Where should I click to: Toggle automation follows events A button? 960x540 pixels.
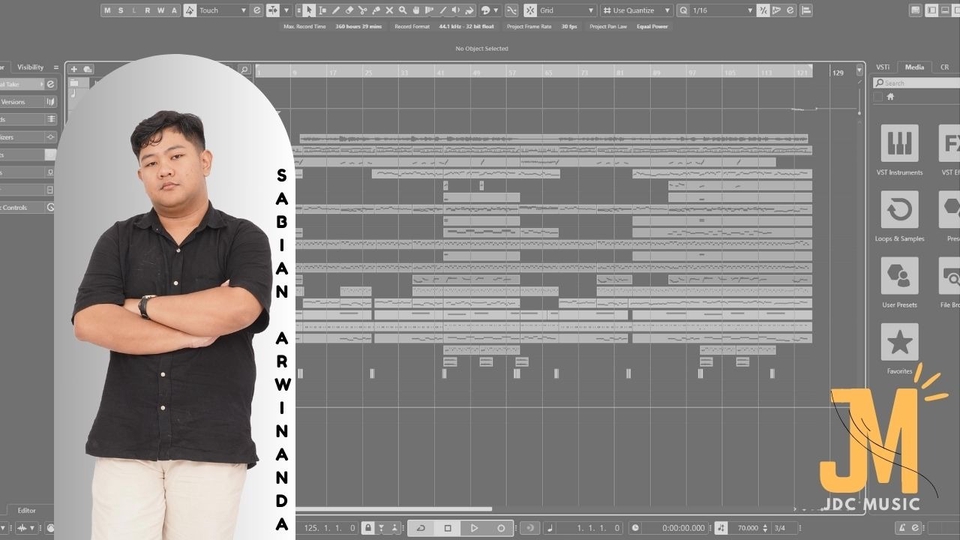pos(174,10)
